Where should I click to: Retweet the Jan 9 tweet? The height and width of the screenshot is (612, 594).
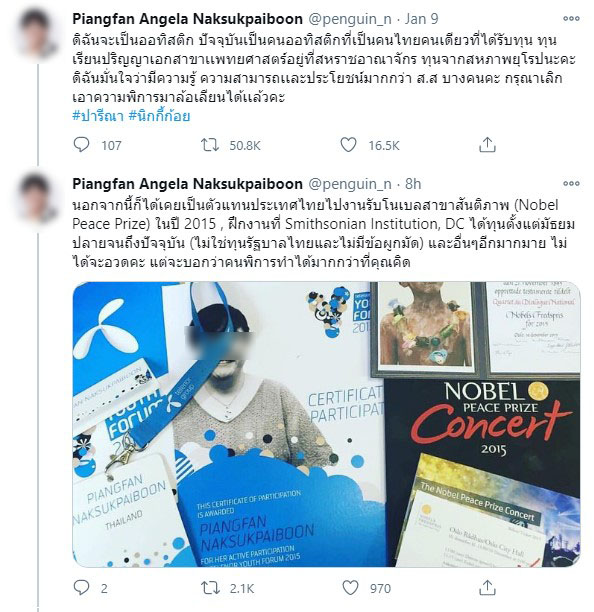click(x=210, y=145)
